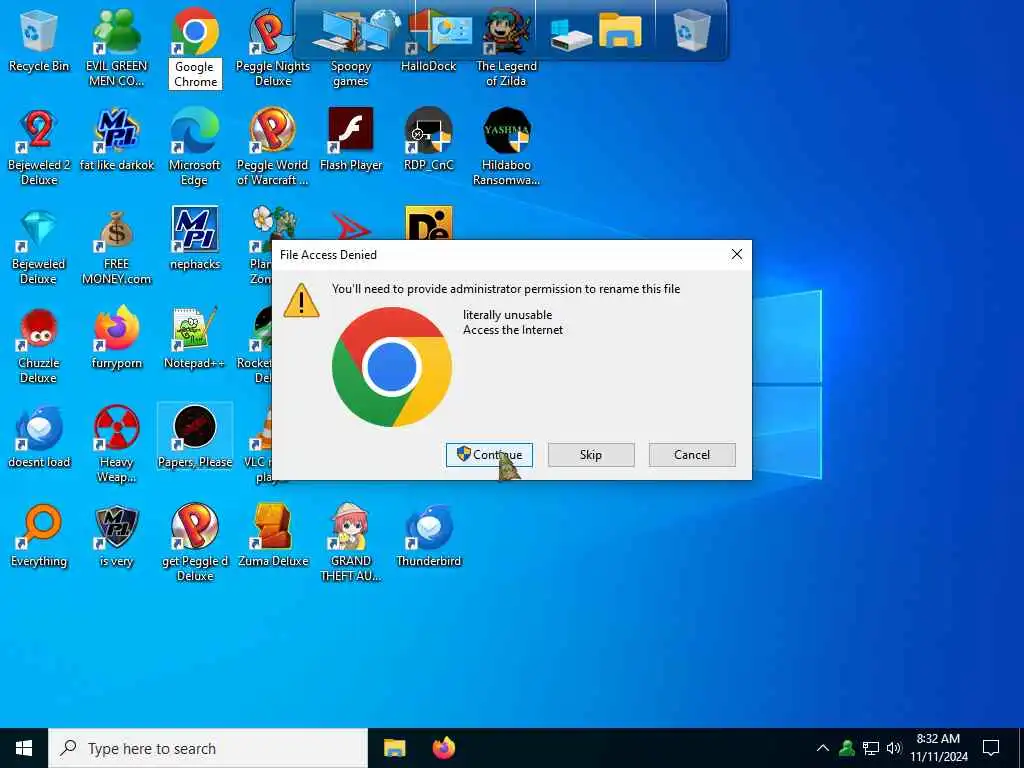
Task: Click the volume speaker tray icon
Action: click(x=894, y=748)
